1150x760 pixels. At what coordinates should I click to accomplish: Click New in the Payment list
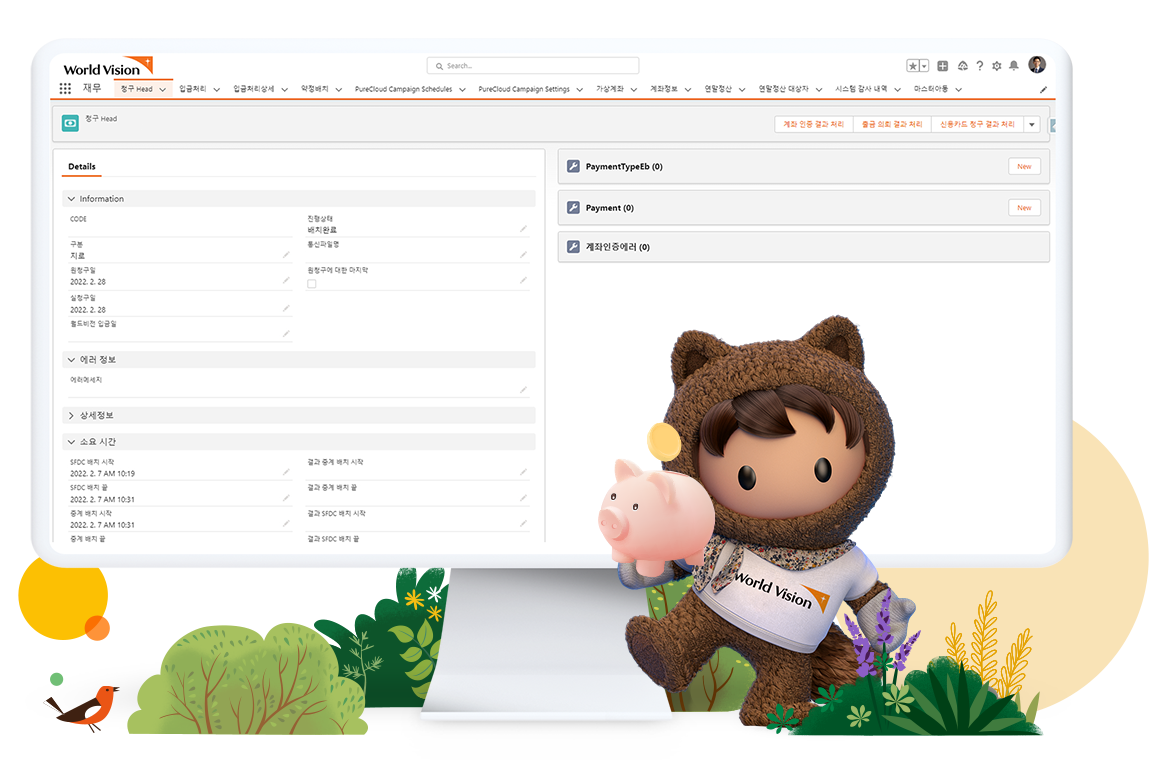(x=1025, y=208)
